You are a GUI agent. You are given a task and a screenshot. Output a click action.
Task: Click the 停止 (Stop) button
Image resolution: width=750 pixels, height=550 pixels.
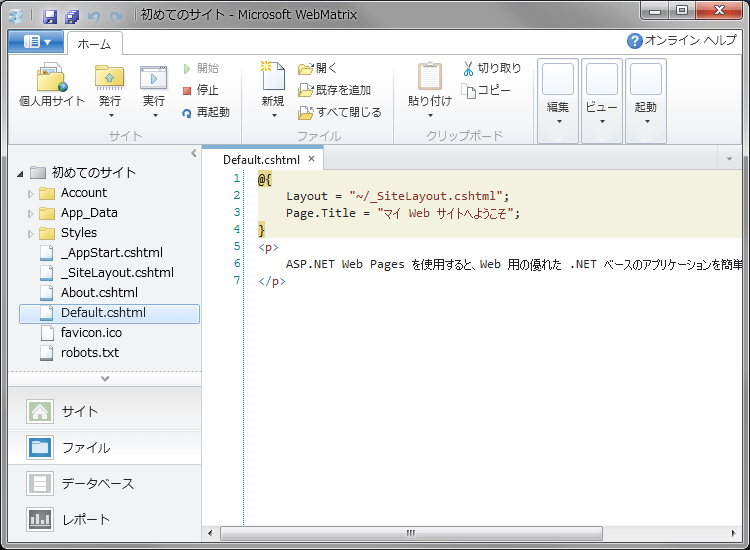pos(201,90)
